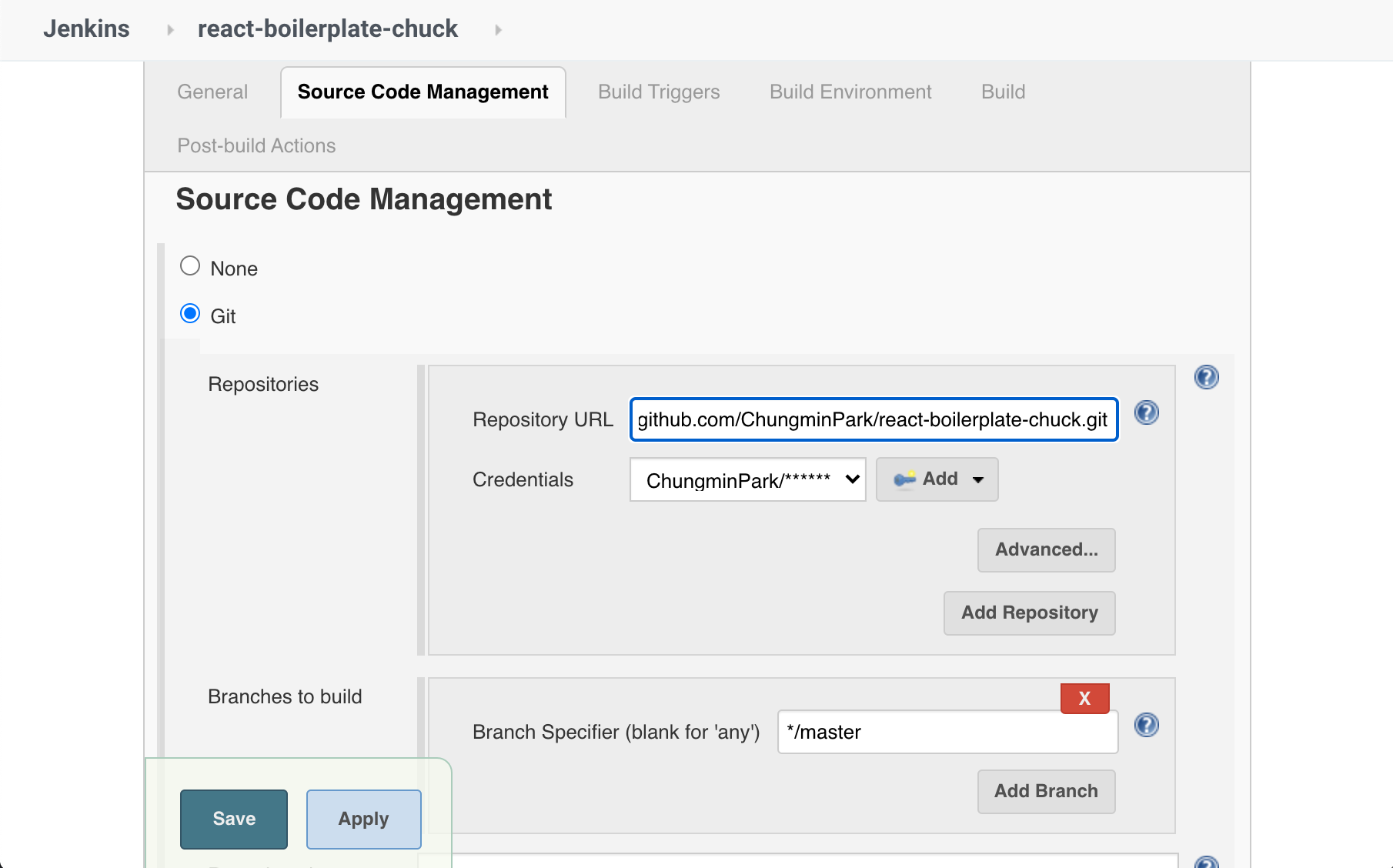Switch to the Build Environment tab
The width and height of the screenshot is (1393, 868).
point(850,92)
